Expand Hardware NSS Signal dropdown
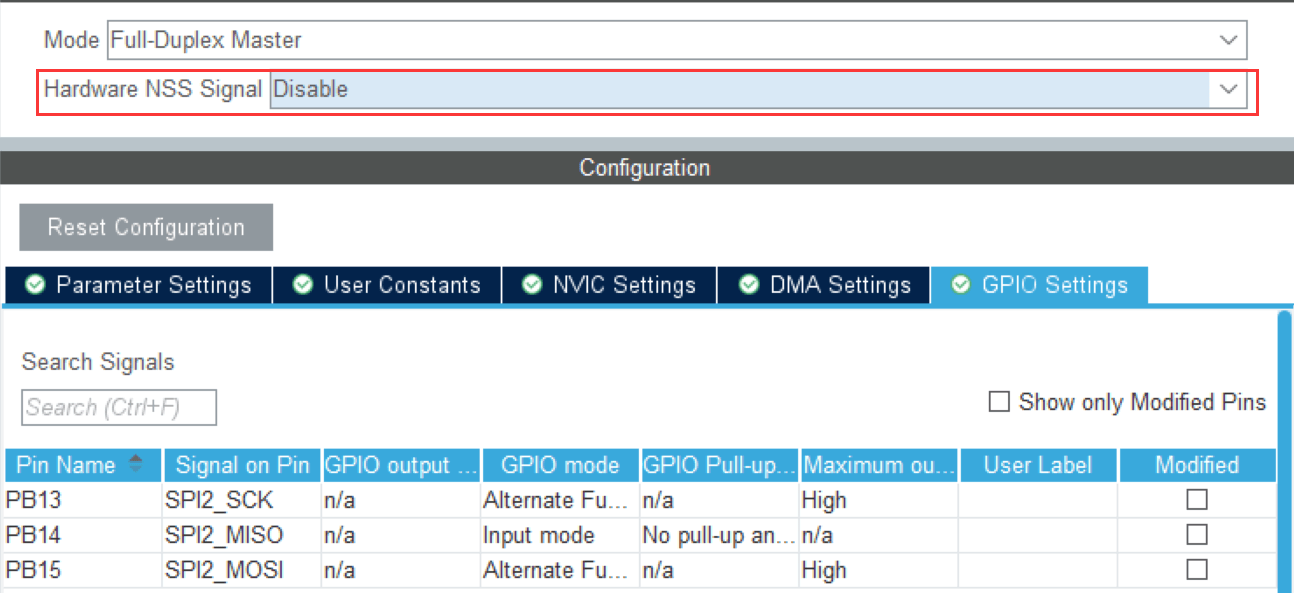The width and height of the screenshot is (1294, 593). [758, 90]
